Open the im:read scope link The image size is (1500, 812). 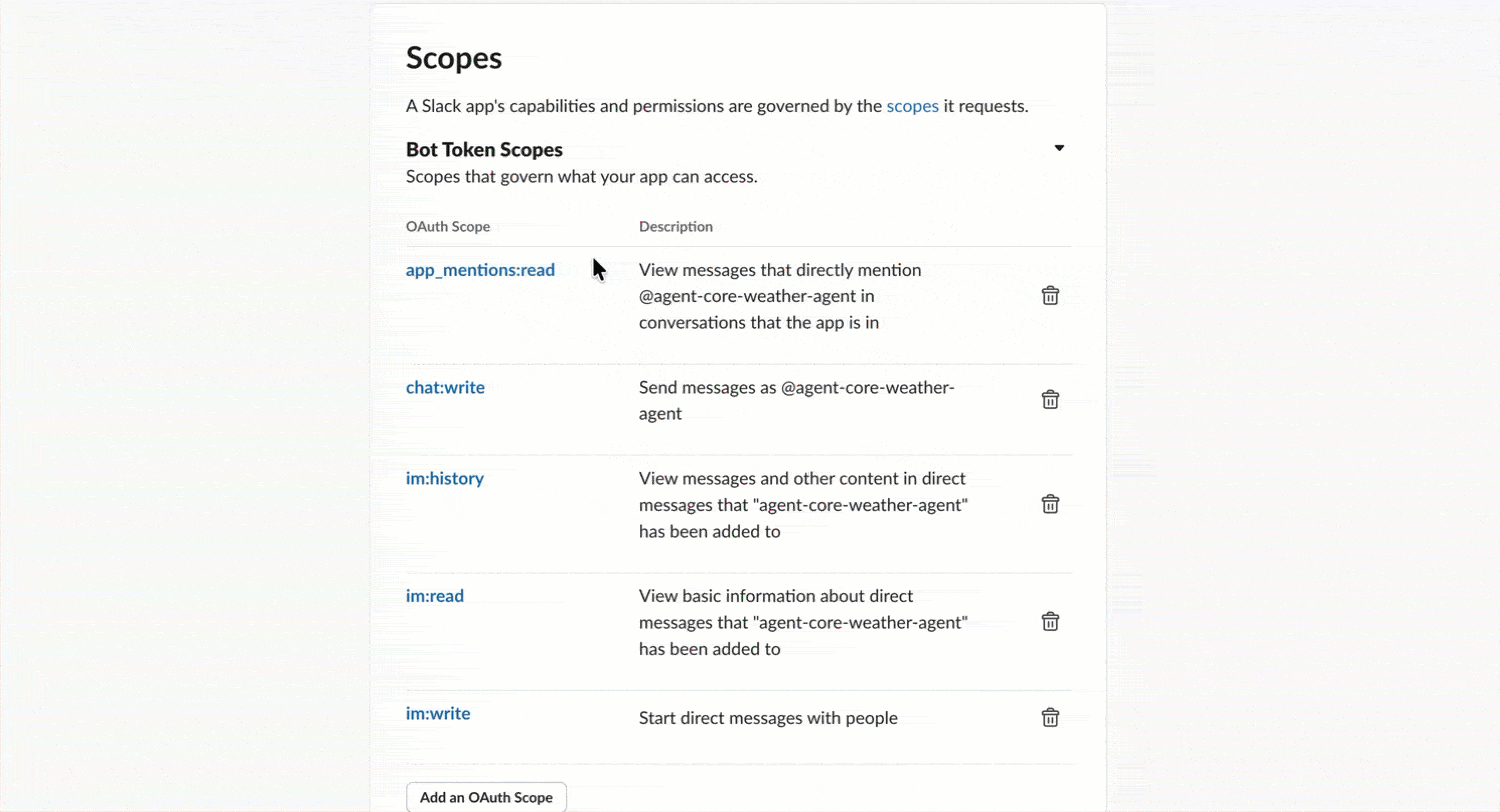tap(434, 595)
